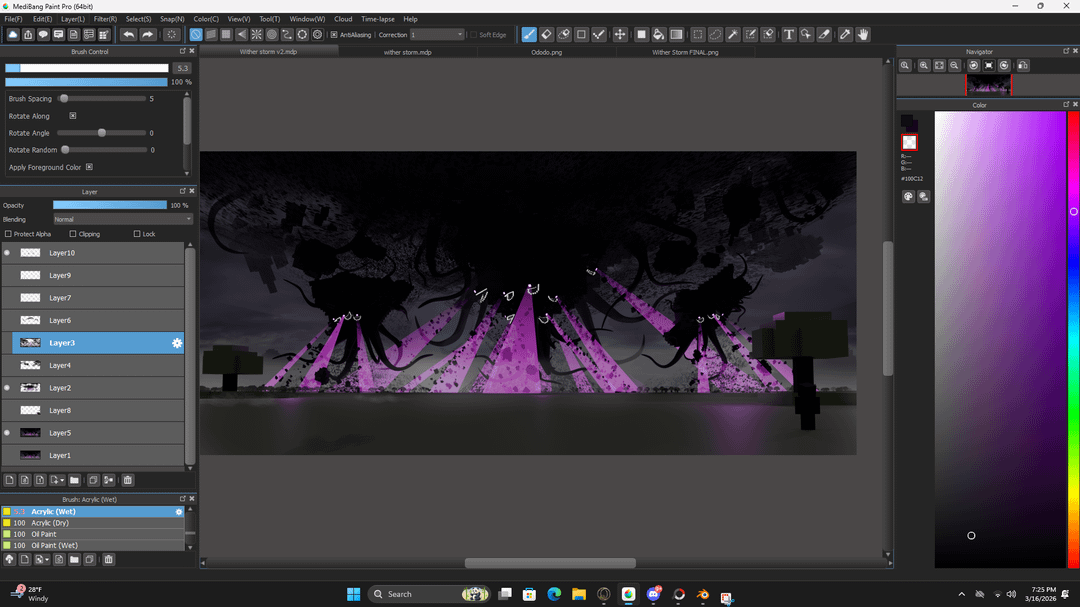Viewport: 1080px width, 607px height.
Task: Select the Bucket fill tool
Action: [659, 34]
